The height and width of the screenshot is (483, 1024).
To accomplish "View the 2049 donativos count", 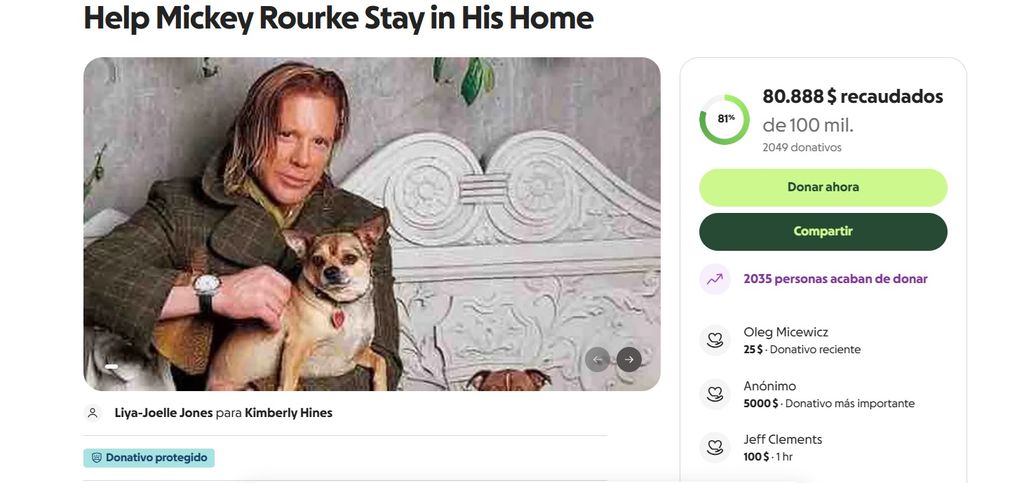I will click(x=802, y=147).
